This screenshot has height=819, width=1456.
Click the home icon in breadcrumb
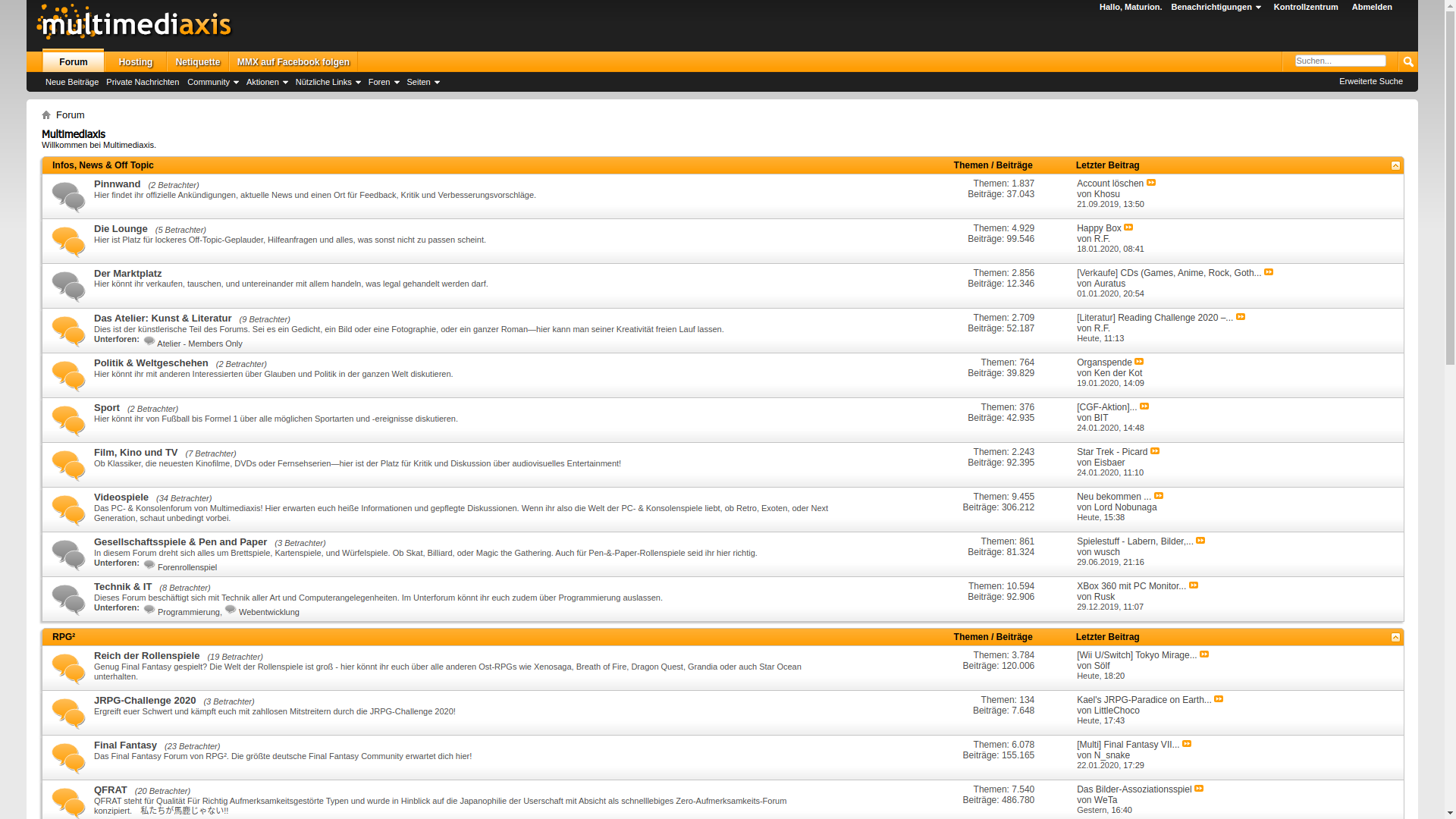[x=46, y=115]
